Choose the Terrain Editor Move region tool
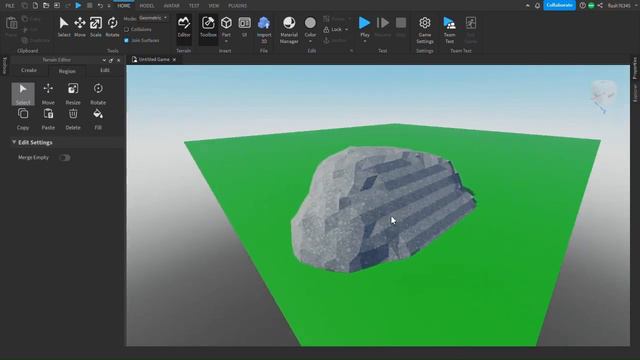The image size is (640, 360). tap(48, 94)
